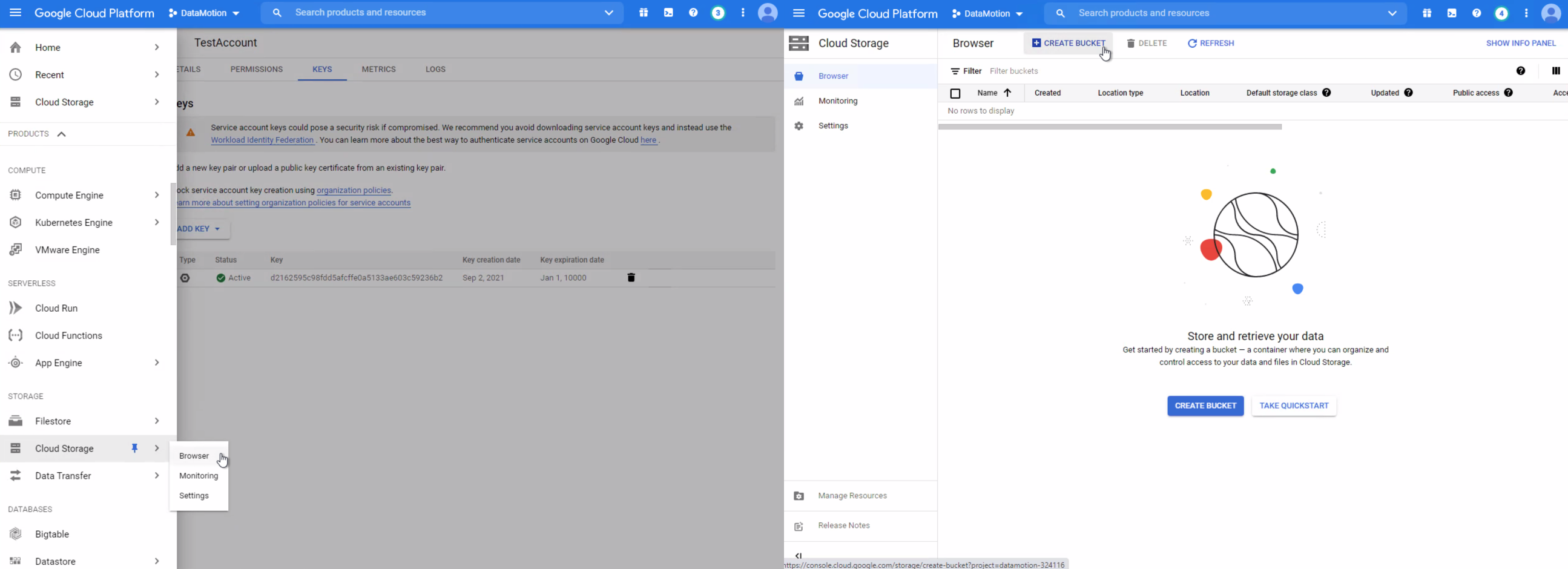
Task: Expand search dropdown arrow in the Cloud Storage Browser window
Action: point(1392,13)
